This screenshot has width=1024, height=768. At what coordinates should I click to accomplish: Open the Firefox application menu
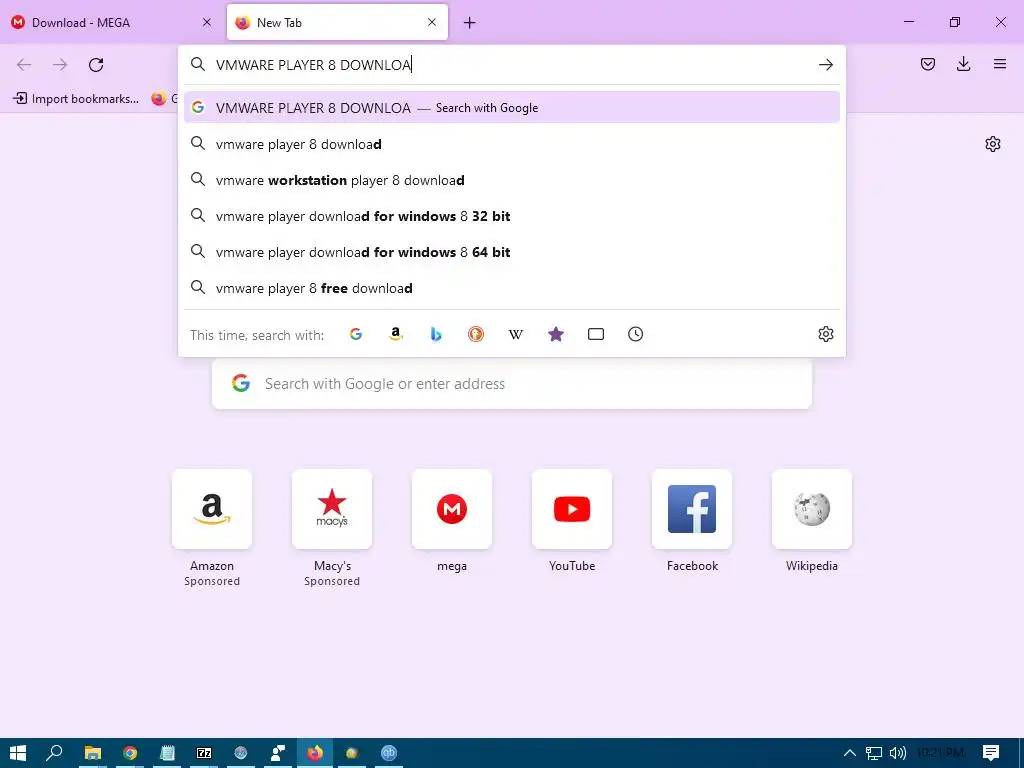point(1000,64)
